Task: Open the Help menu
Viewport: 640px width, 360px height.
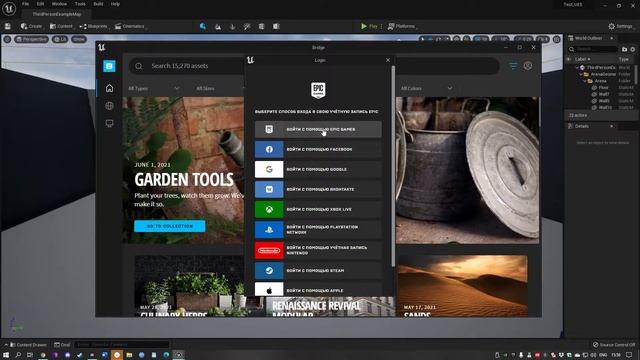Action: 115,4
